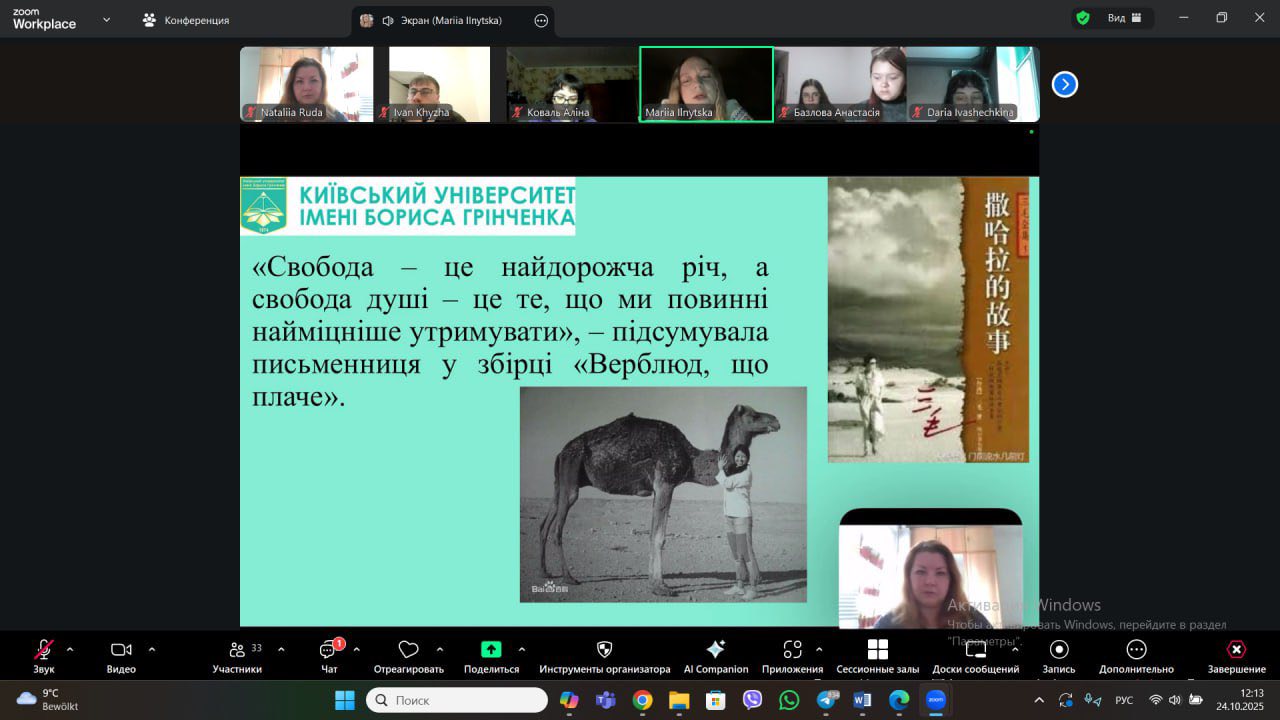Unmute microphone with Звук button

44,651
